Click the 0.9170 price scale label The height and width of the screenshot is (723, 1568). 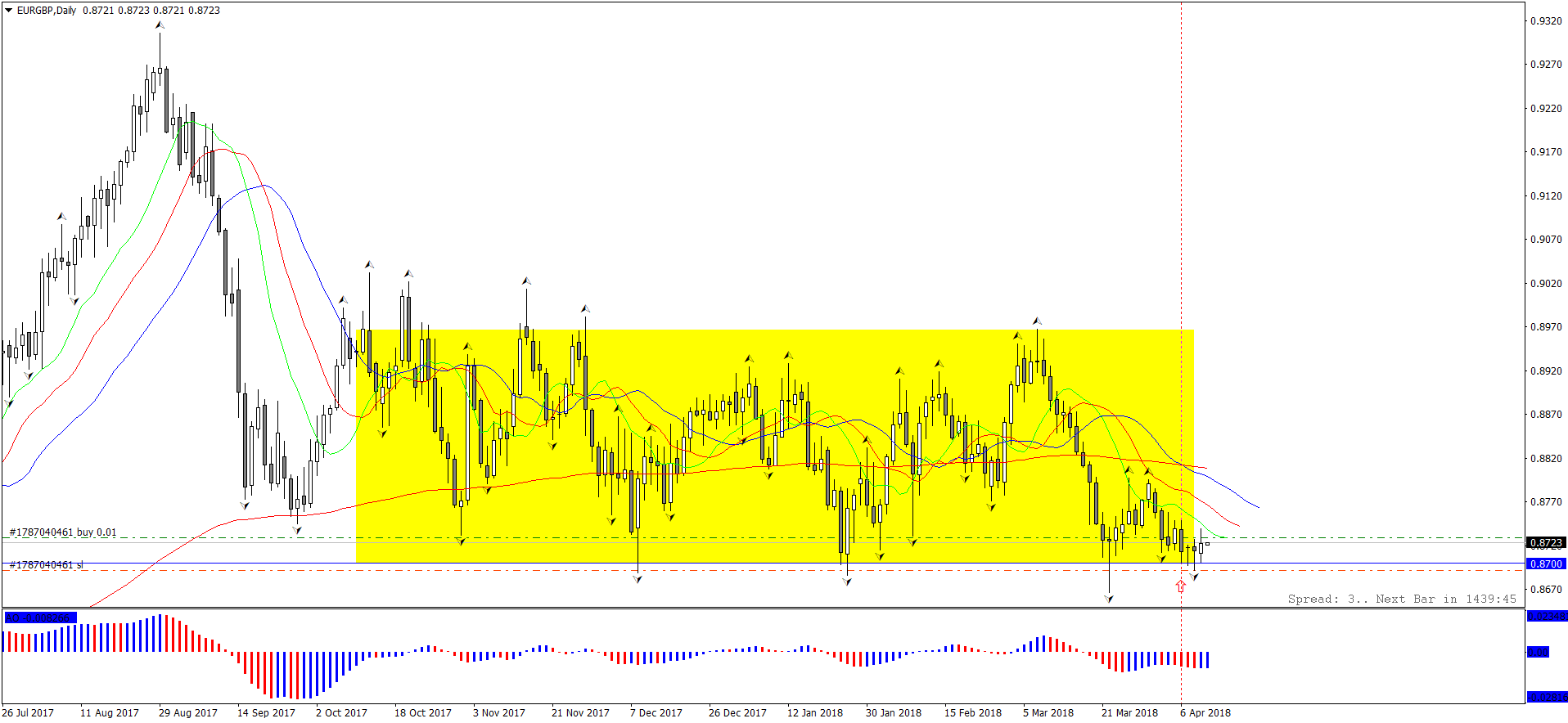1546,152
